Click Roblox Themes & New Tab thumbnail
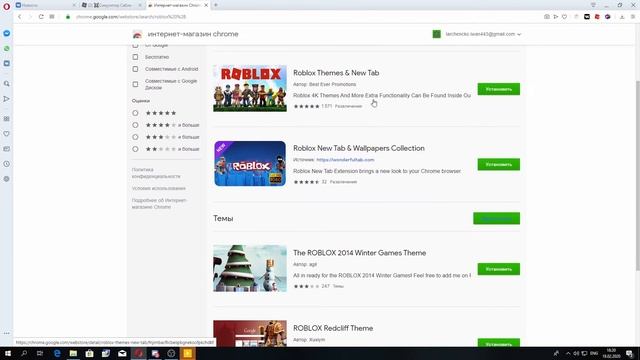 (x=250, y=88)
